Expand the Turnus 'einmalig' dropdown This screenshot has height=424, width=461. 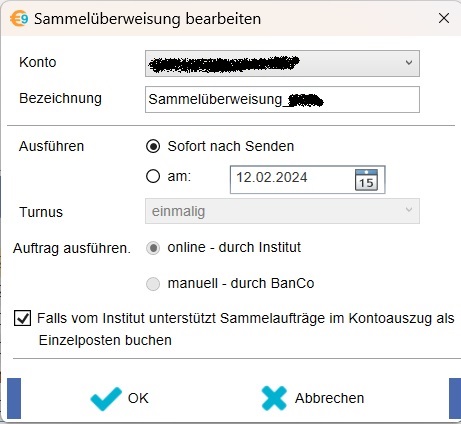pos(282,211)
